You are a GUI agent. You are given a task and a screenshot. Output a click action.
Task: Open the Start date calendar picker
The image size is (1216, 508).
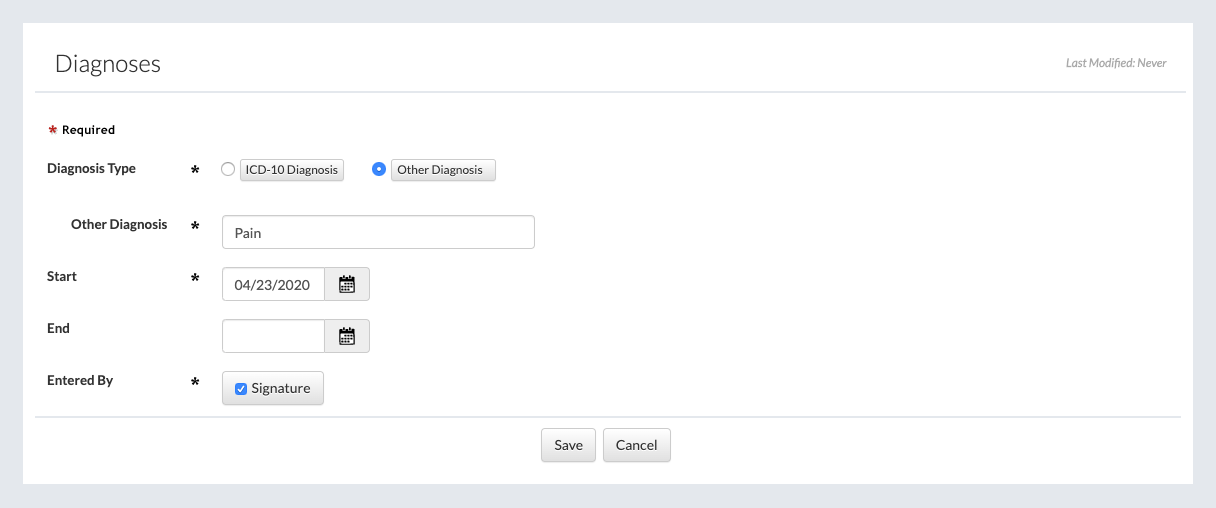click(x=347, y=284)
